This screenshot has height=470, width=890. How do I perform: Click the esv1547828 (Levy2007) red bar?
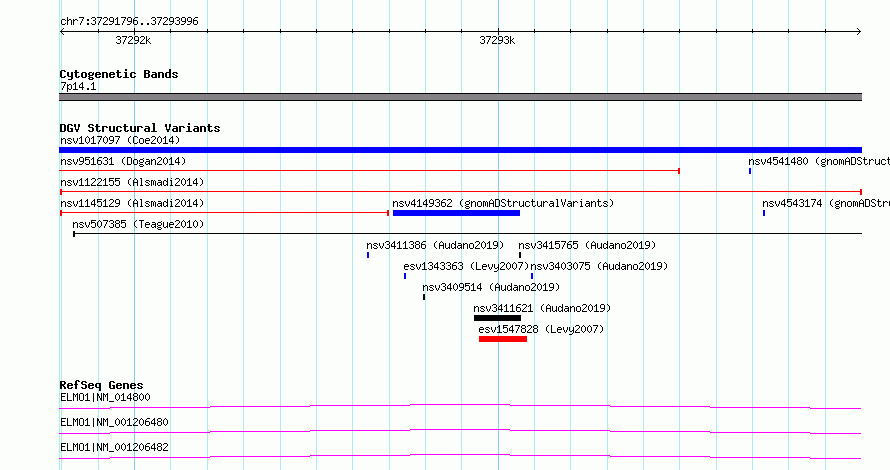point(503,339)
